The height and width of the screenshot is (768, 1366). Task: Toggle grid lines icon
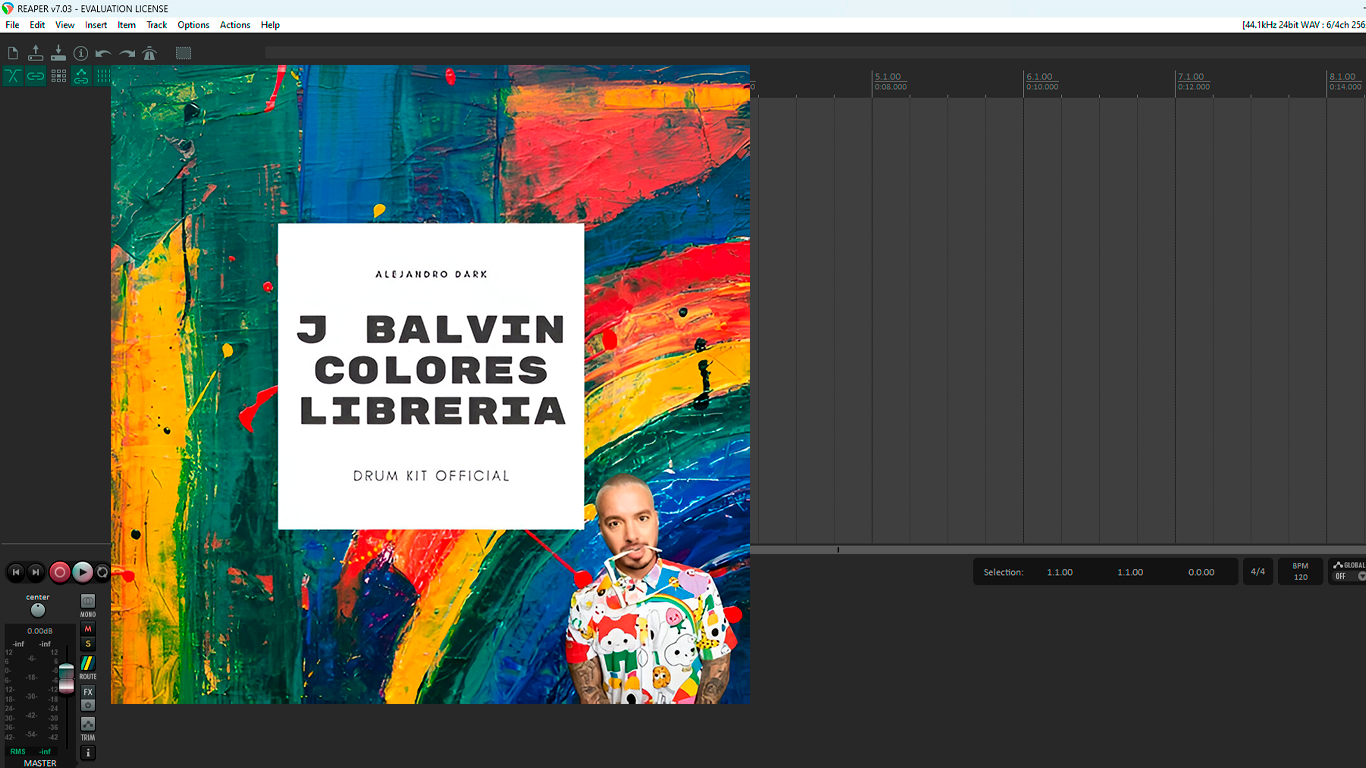[x=103, y=76]
